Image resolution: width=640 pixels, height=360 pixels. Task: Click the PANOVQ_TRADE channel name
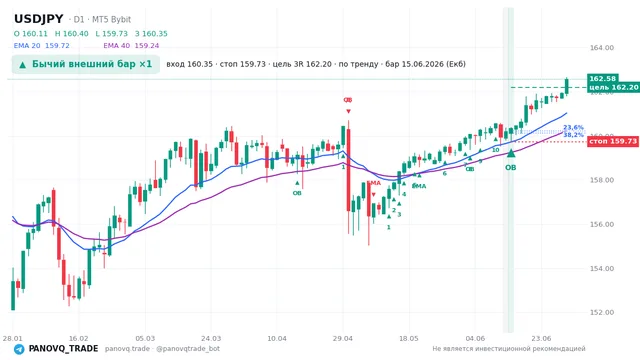click(63, 349)
